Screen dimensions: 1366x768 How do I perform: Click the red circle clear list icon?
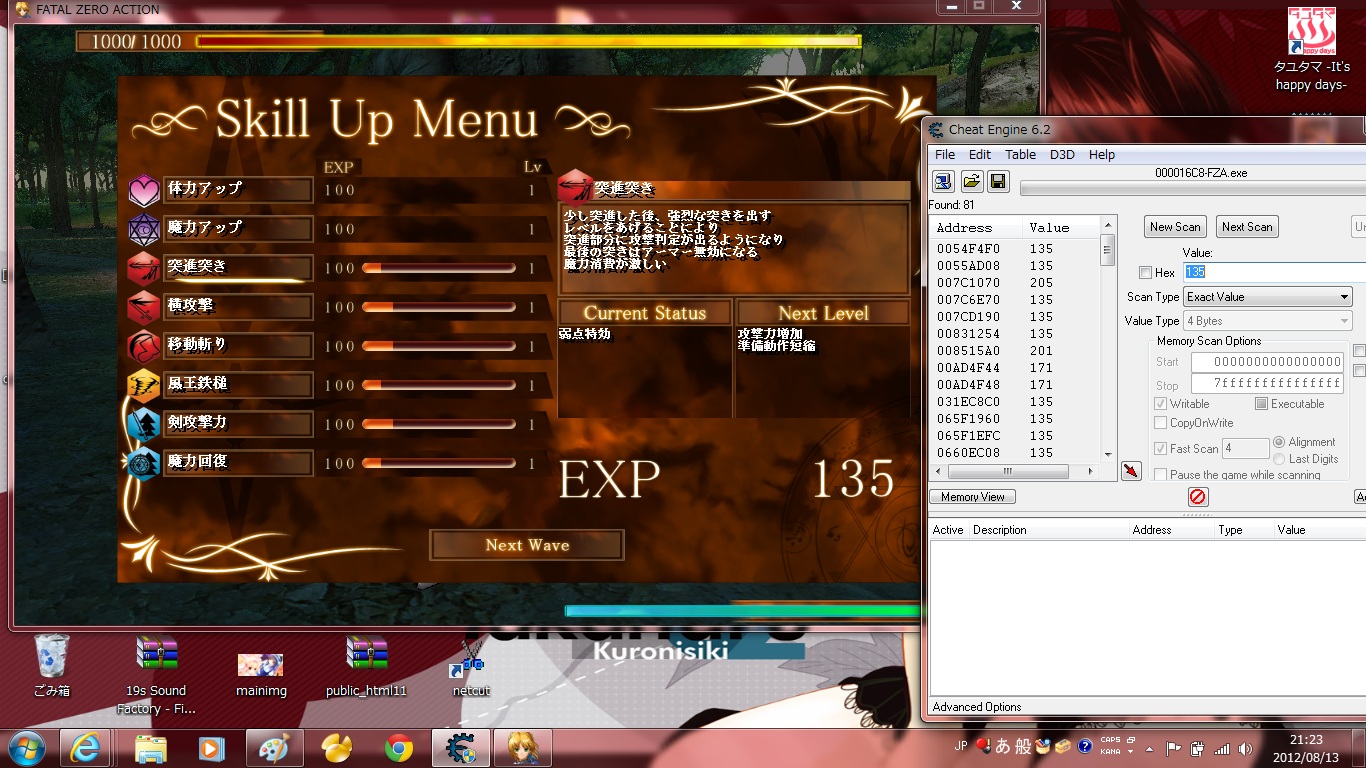point(1198,497)
